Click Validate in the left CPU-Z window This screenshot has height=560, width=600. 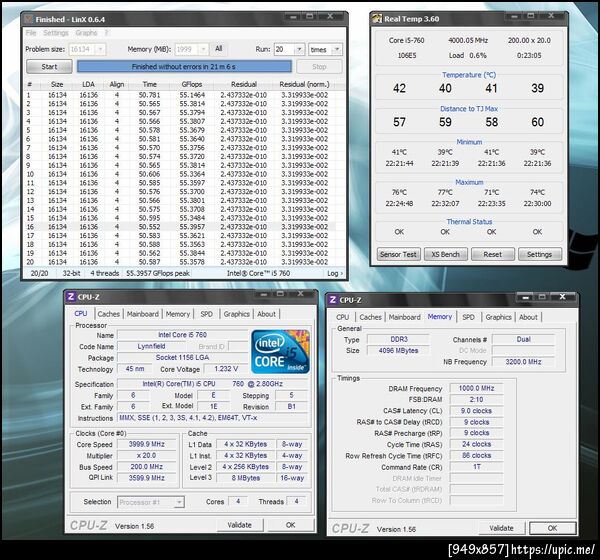tap(240, 525)
